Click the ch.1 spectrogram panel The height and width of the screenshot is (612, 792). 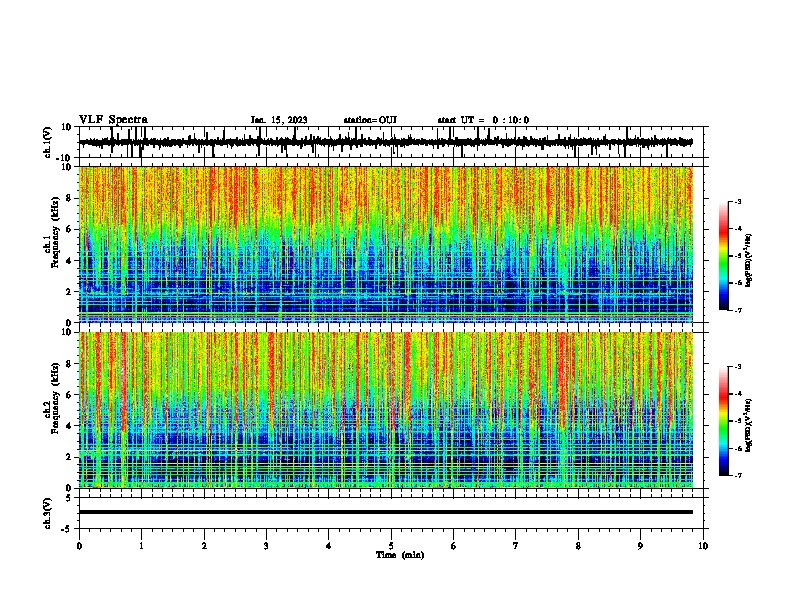(x=386, y=244)
